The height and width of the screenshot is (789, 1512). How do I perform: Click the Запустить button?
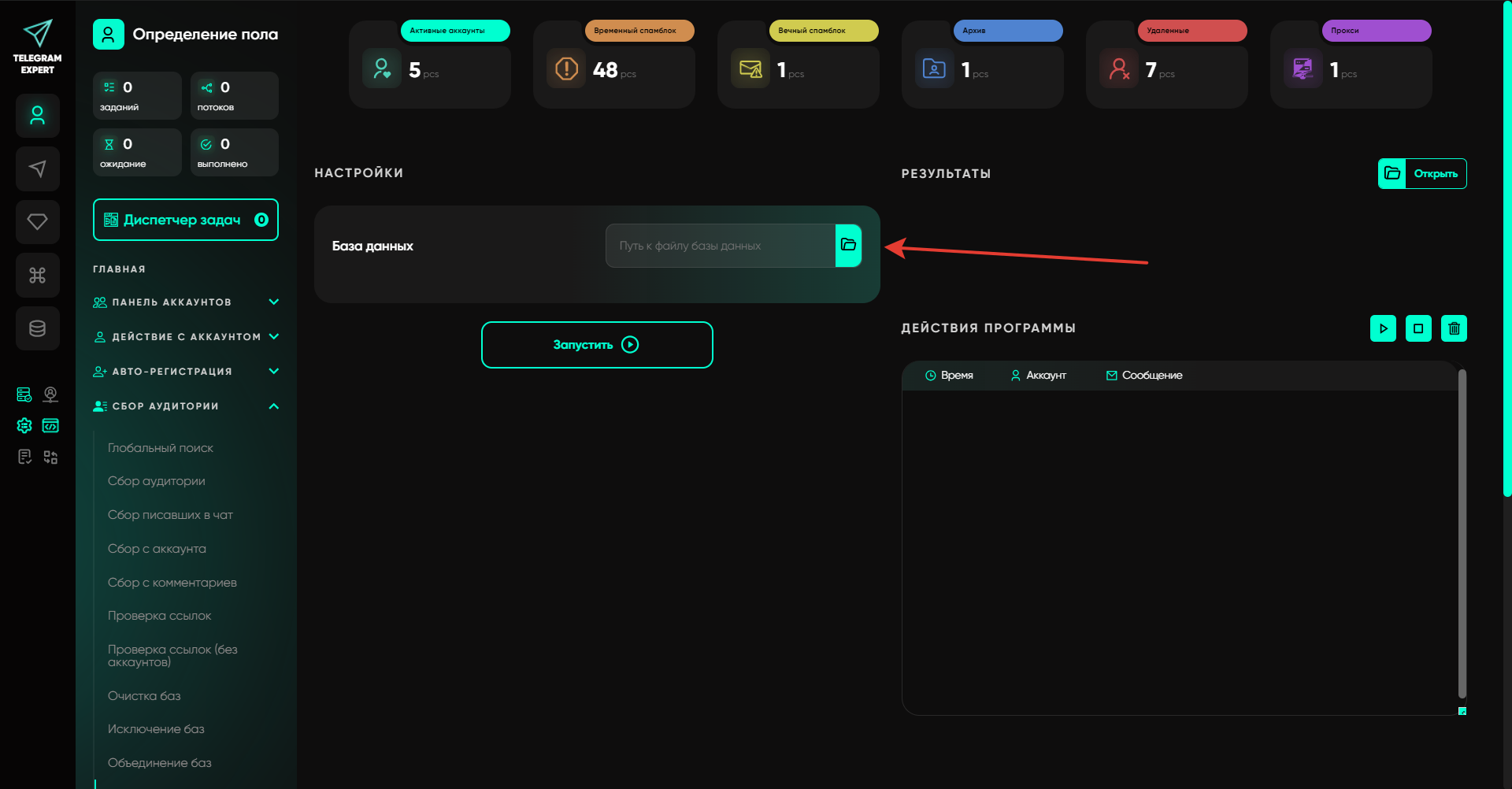coord(597,345)
